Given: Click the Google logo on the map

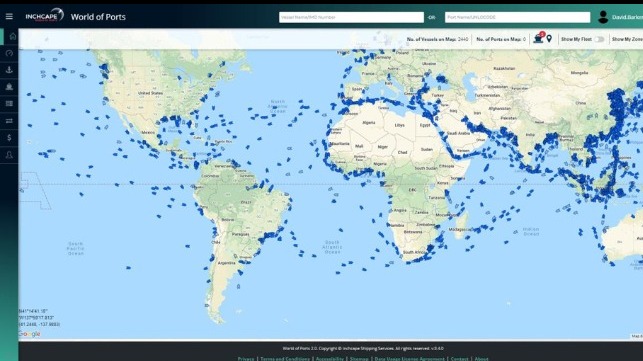Looking at the screenshot, I should (30, 334).
